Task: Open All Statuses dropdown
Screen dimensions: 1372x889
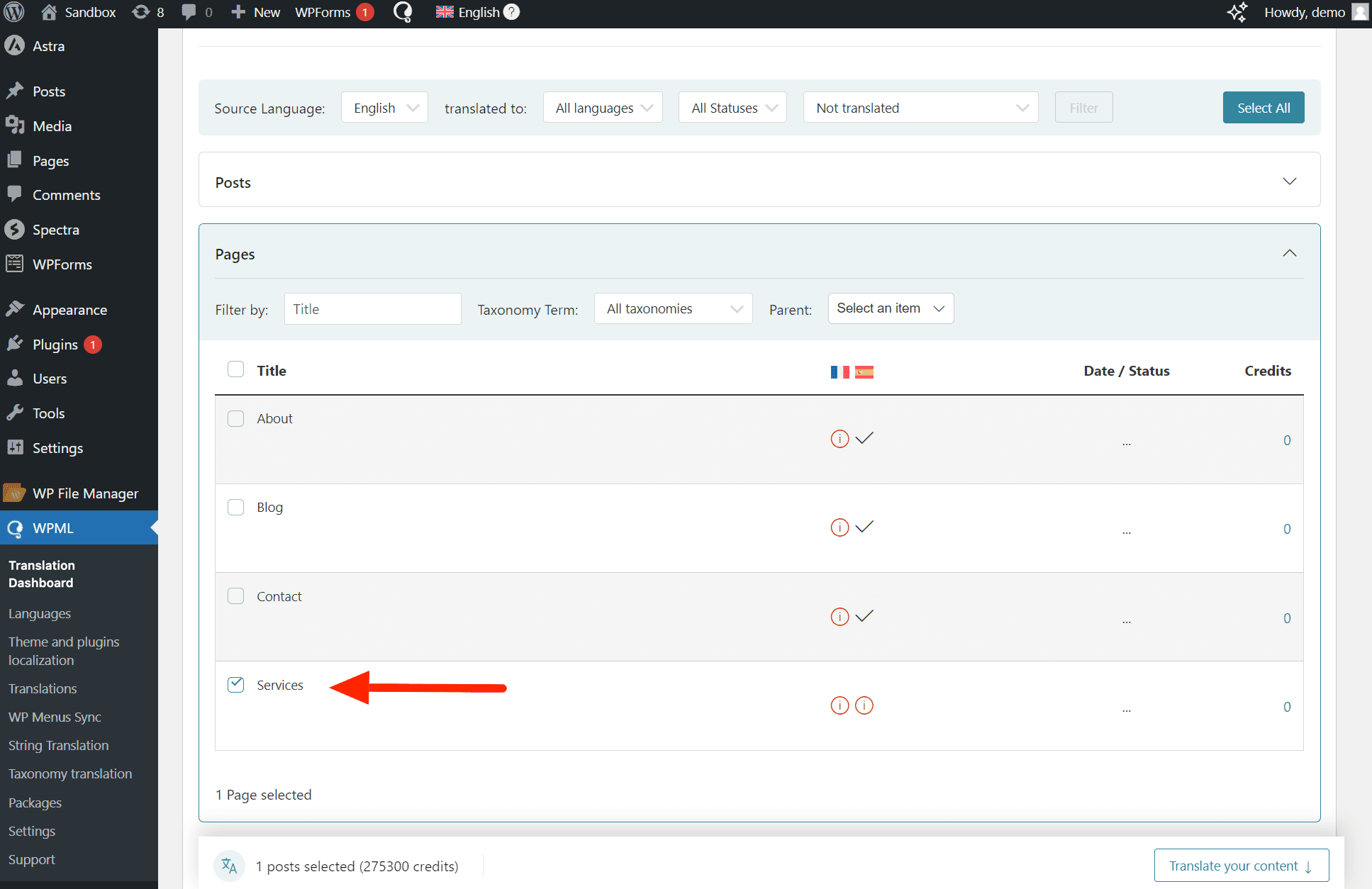Action: tap(732, 108)
